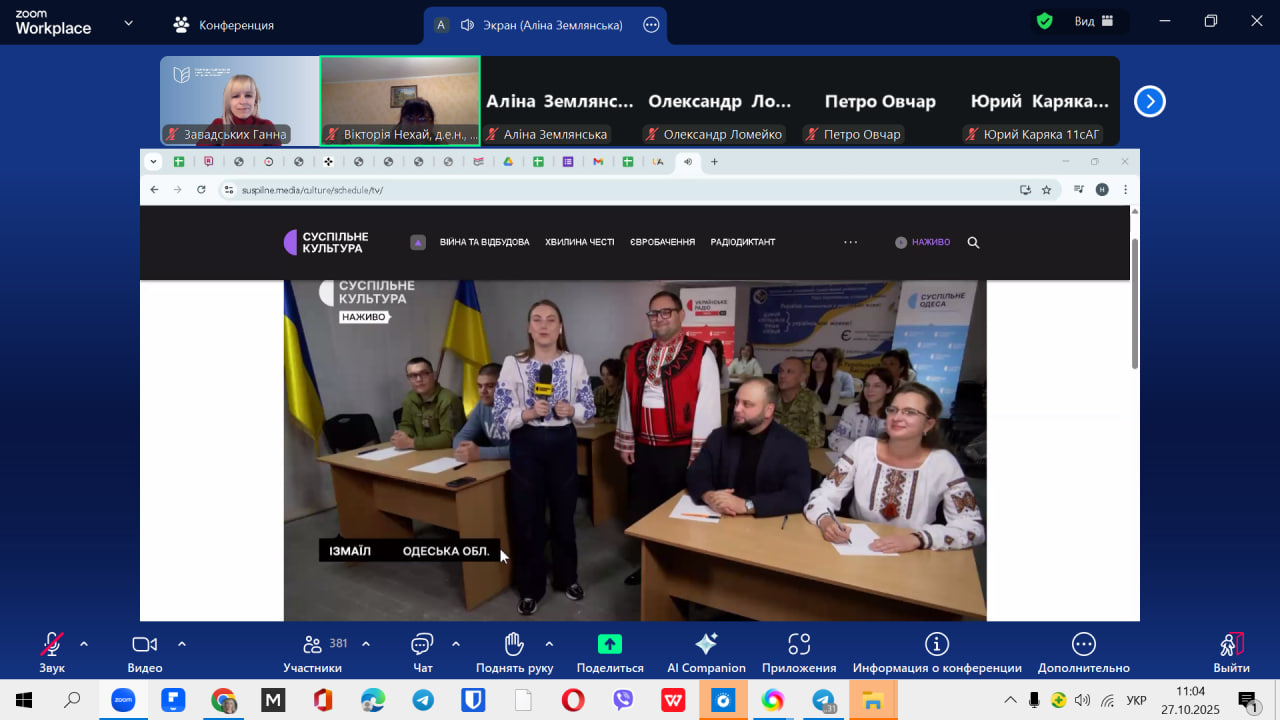This screenshot has width=1280, height=720.
Task: Click the green encryption shield icon
Action: pos(1045,21)
